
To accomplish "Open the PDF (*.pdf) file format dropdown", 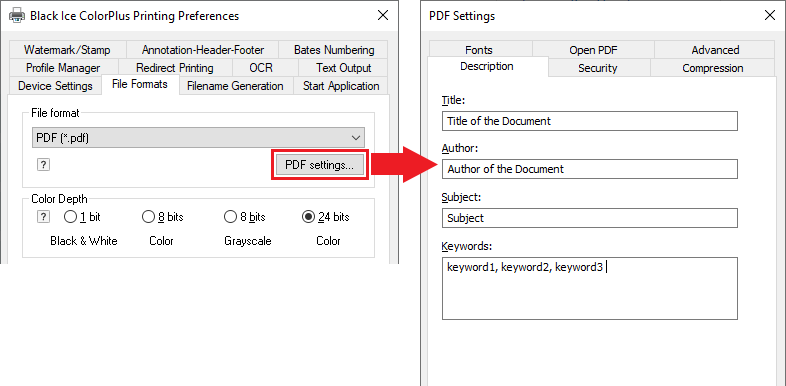I will tap(199, 138).
